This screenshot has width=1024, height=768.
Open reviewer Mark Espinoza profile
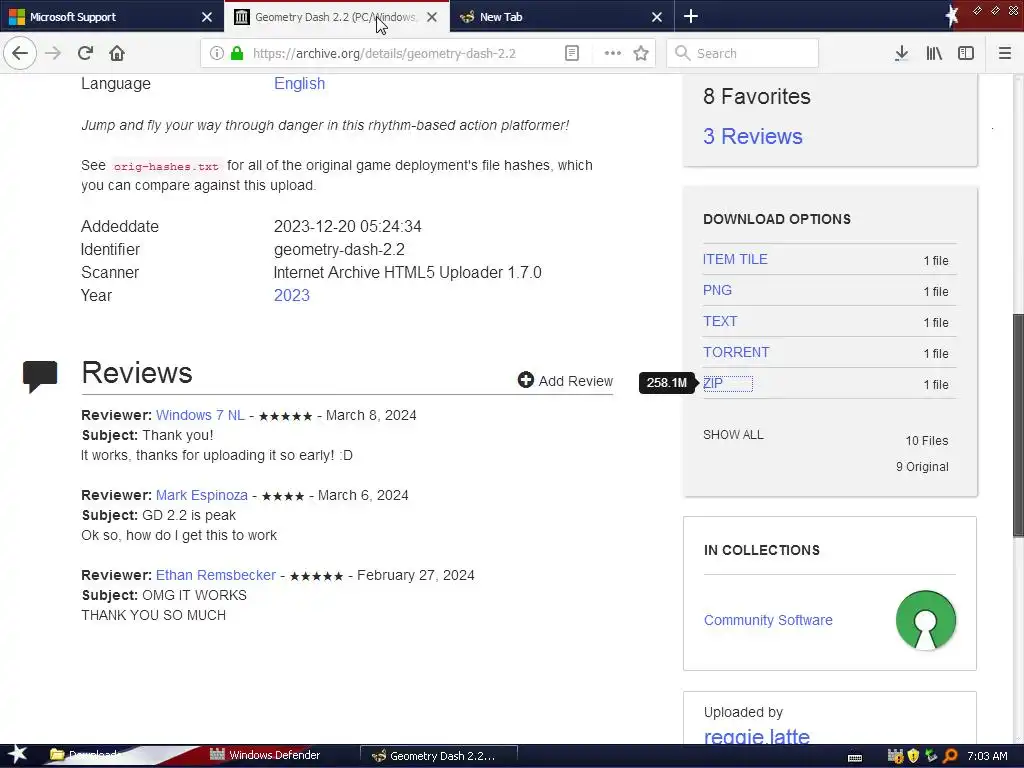tap(202, 495)
